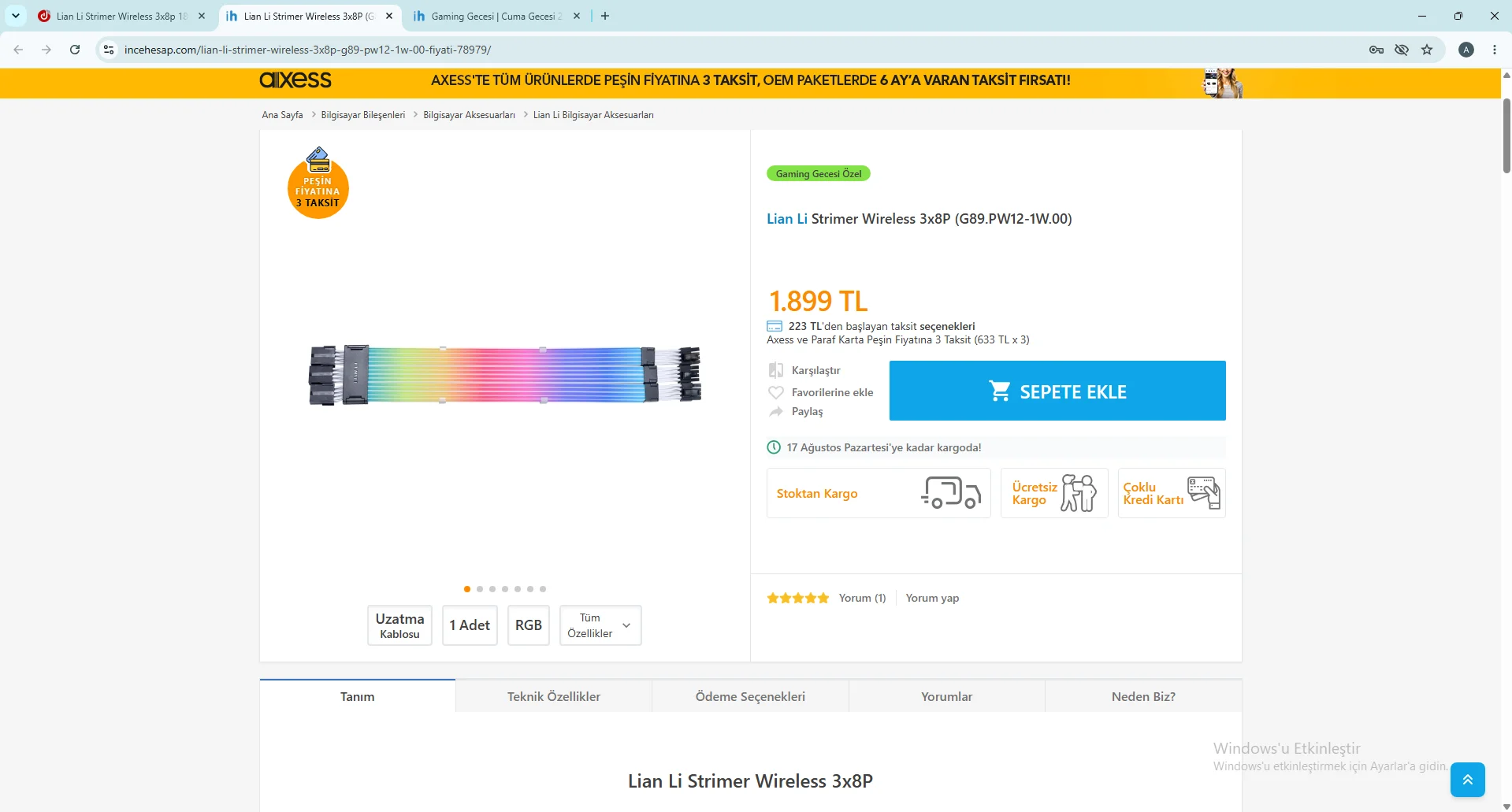Close the Gaming Gecesi browser tab
Viewport: 1512px width, 812px height.
[x=577, y=16]
